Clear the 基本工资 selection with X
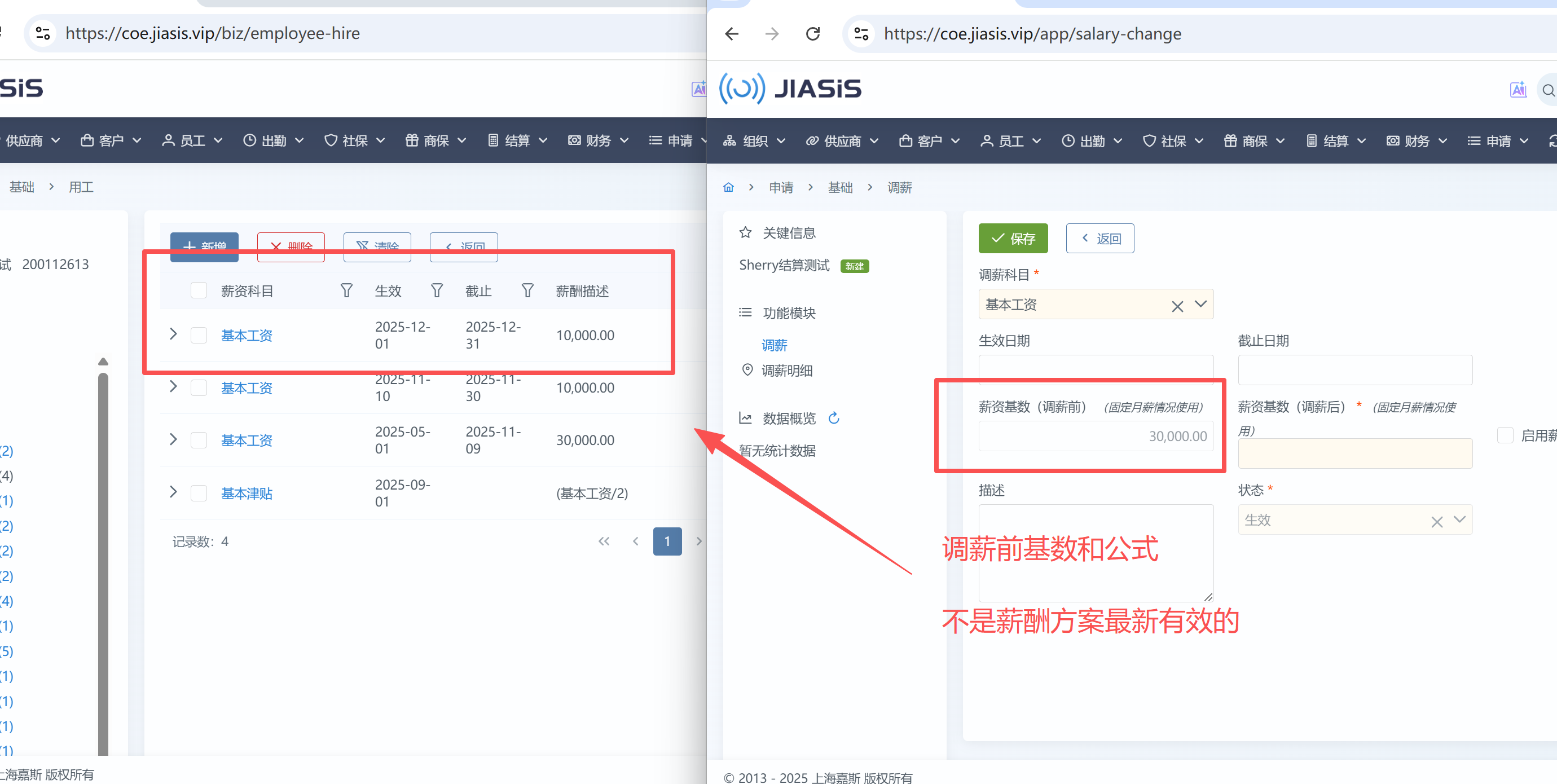This screenshot has height=784, width=1557. (x=1177, y=306)
